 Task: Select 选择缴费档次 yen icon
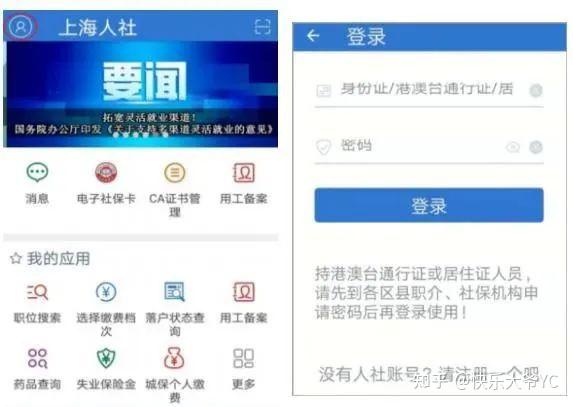(106, 292)
